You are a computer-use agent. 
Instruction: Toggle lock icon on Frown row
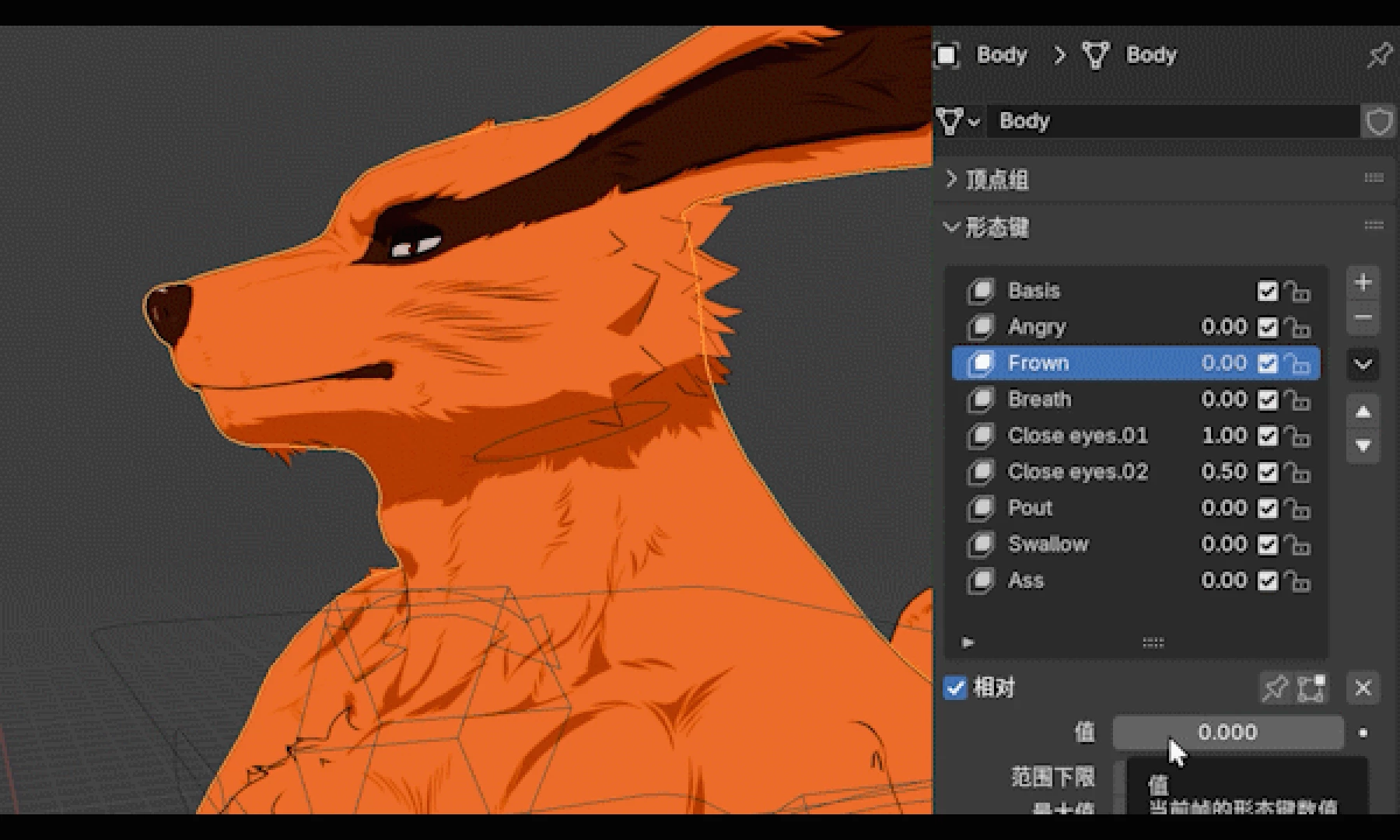[1297, 363]
